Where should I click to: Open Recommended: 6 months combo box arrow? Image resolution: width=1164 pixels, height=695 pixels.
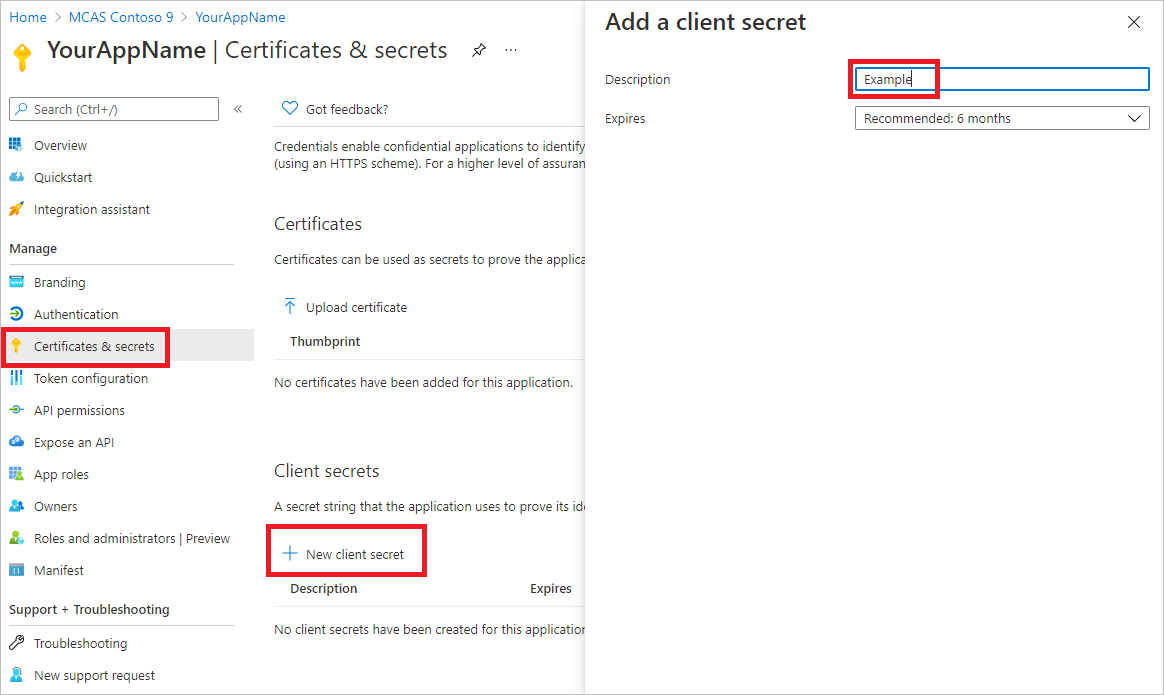[1134, 118]
